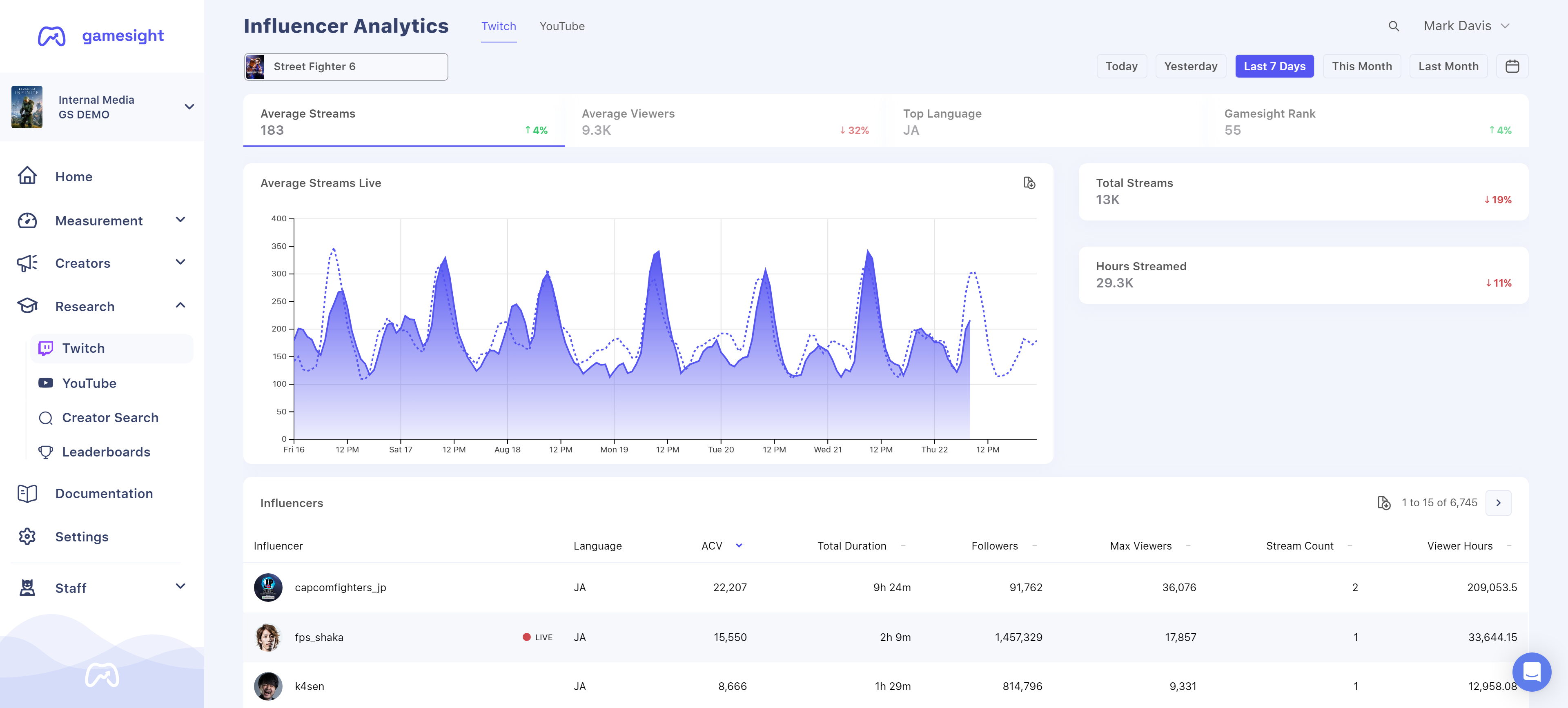The height and width of the screenshot is (708, 1568).
Task: Click the gamesight controller logo icon
Action: click(52, 36)
